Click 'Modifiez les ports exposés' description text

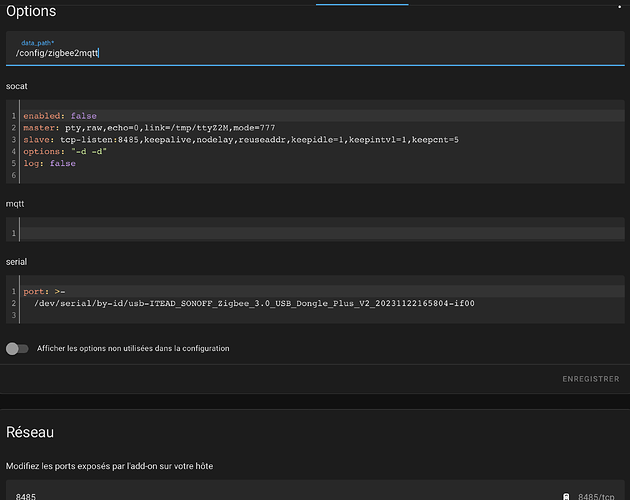click(x=109, y=466)
